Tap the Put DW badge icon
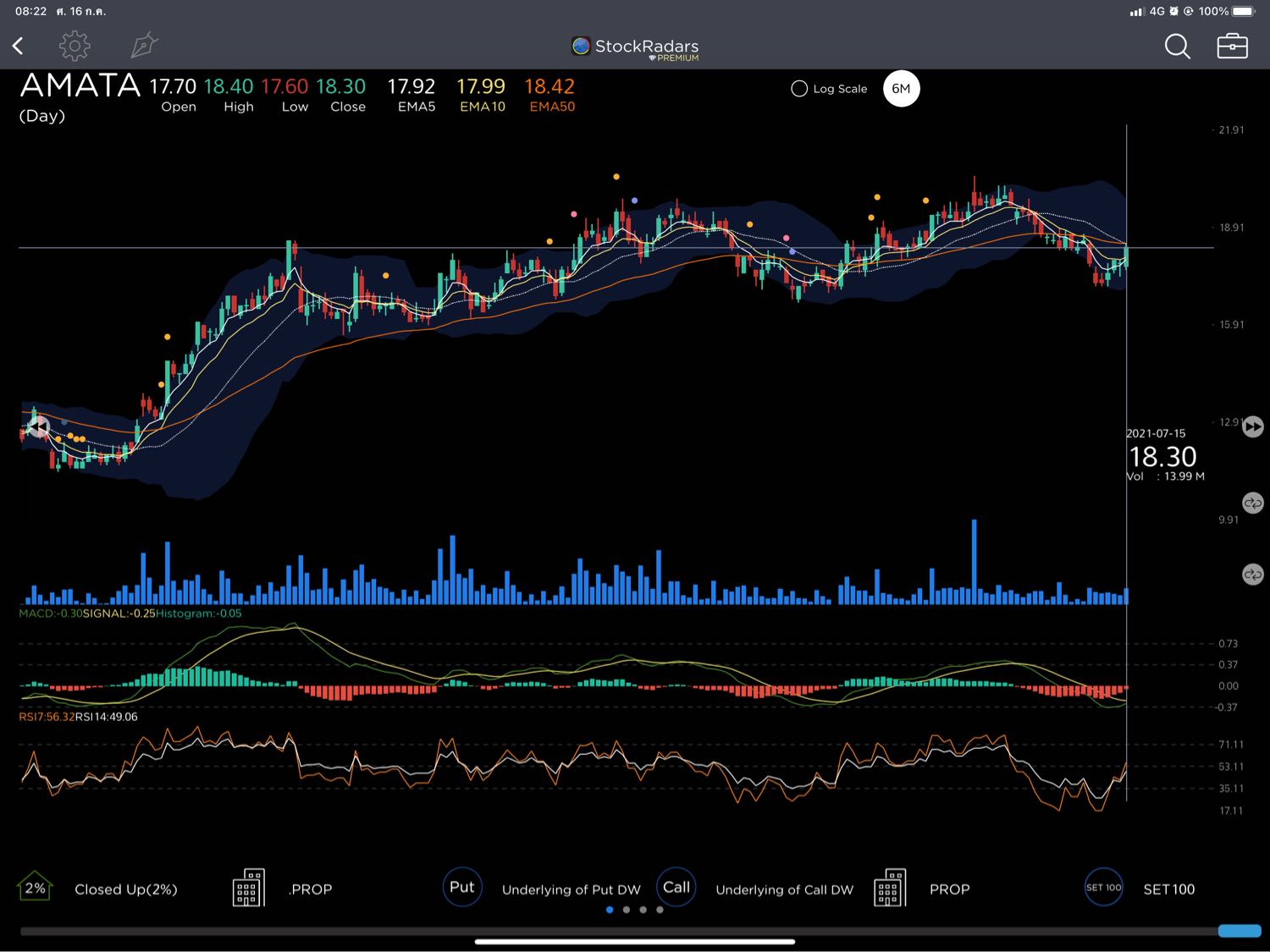This screenshot has height=952, width=1270. coord(461,888)
